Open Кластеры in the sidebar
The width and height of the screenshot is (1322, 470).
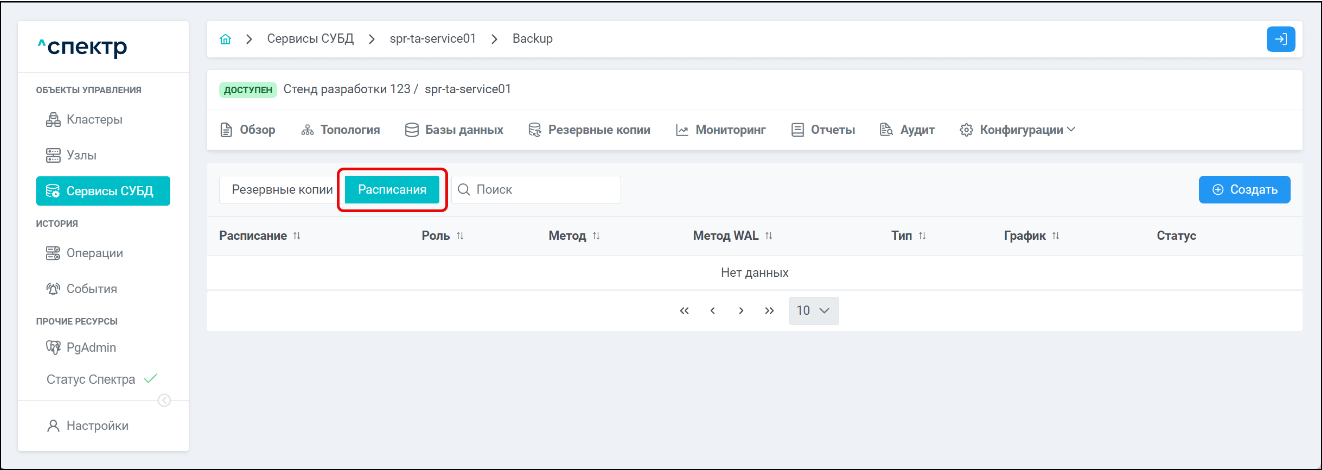(94, 120)
